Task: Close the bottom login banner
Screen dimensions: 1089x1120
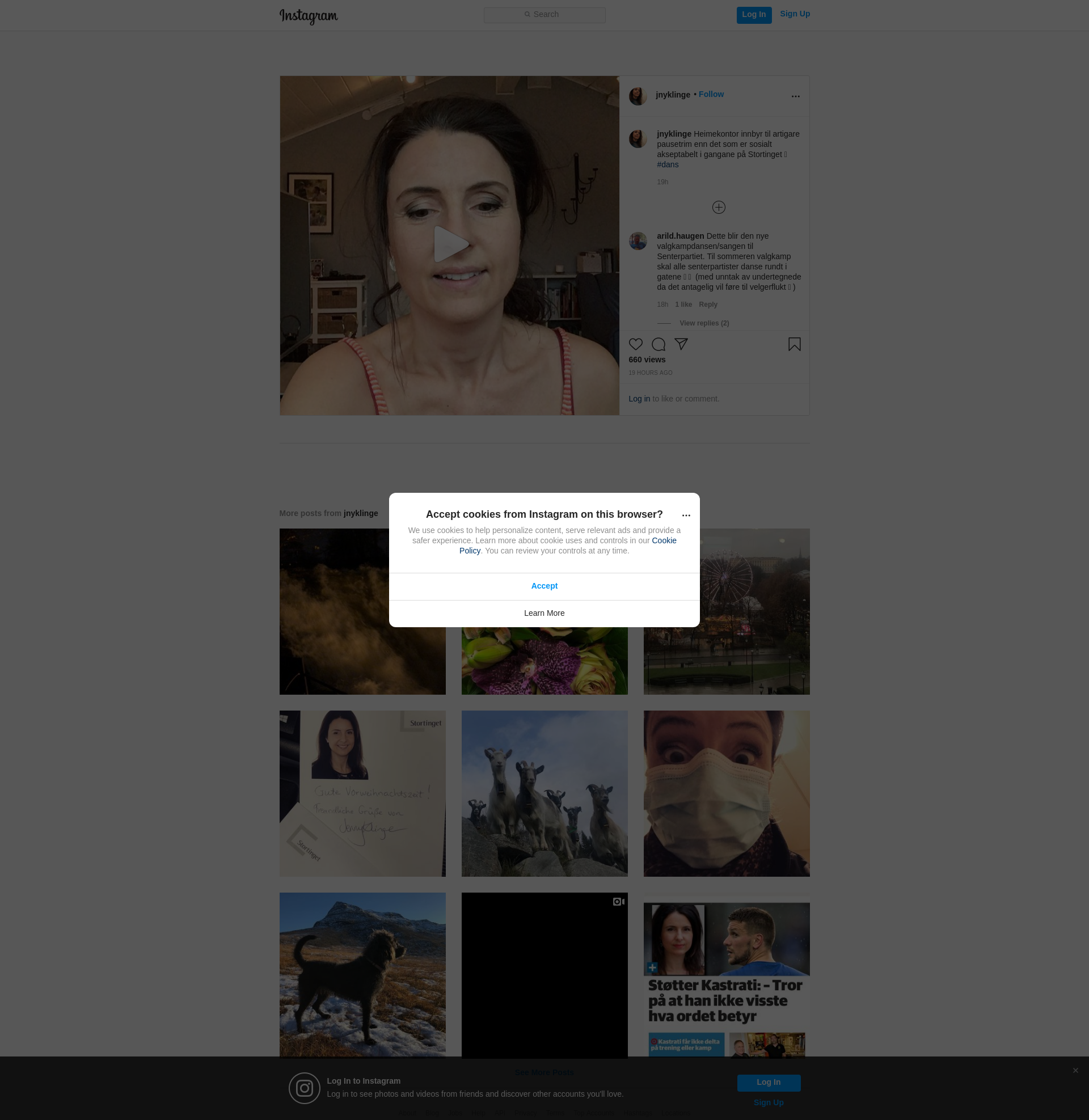Action: pyautogui.click(x=1075, y=1070)
